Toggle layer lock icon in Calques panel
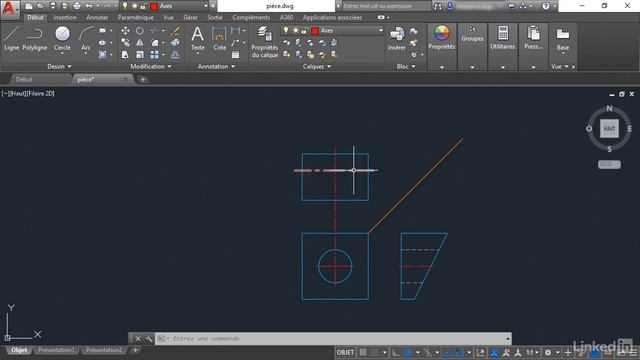The height and width of the screenshot is (360, 640). click(304, 31)
